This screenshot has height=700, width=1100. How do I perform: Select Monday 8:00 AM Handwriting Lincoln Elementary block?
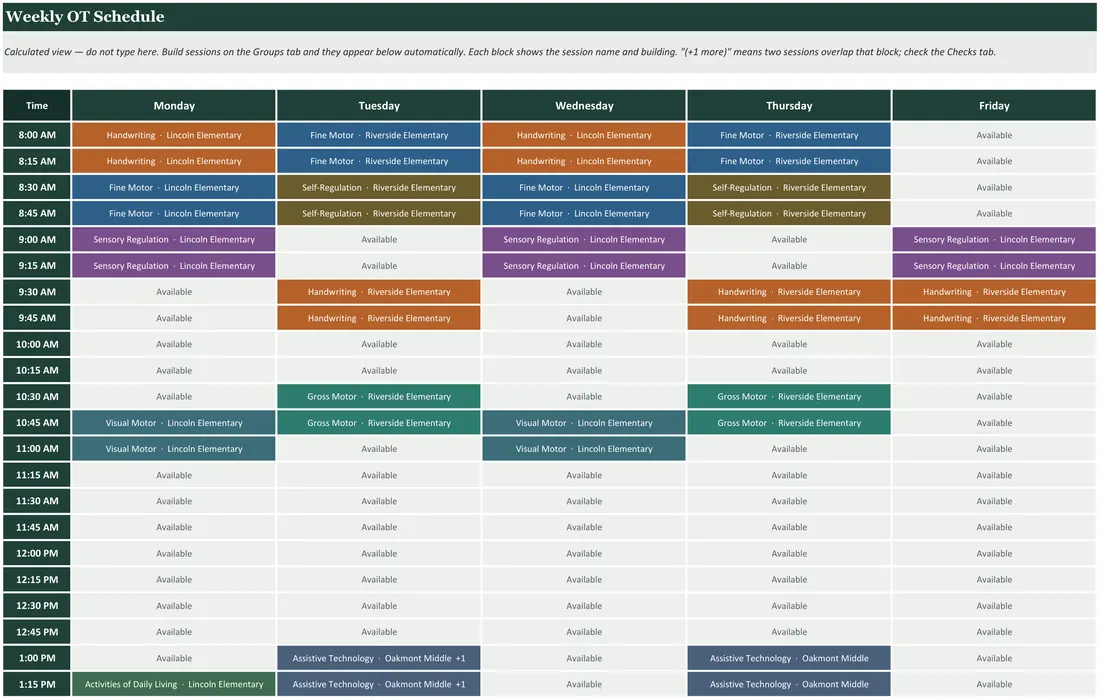point(174,135)
